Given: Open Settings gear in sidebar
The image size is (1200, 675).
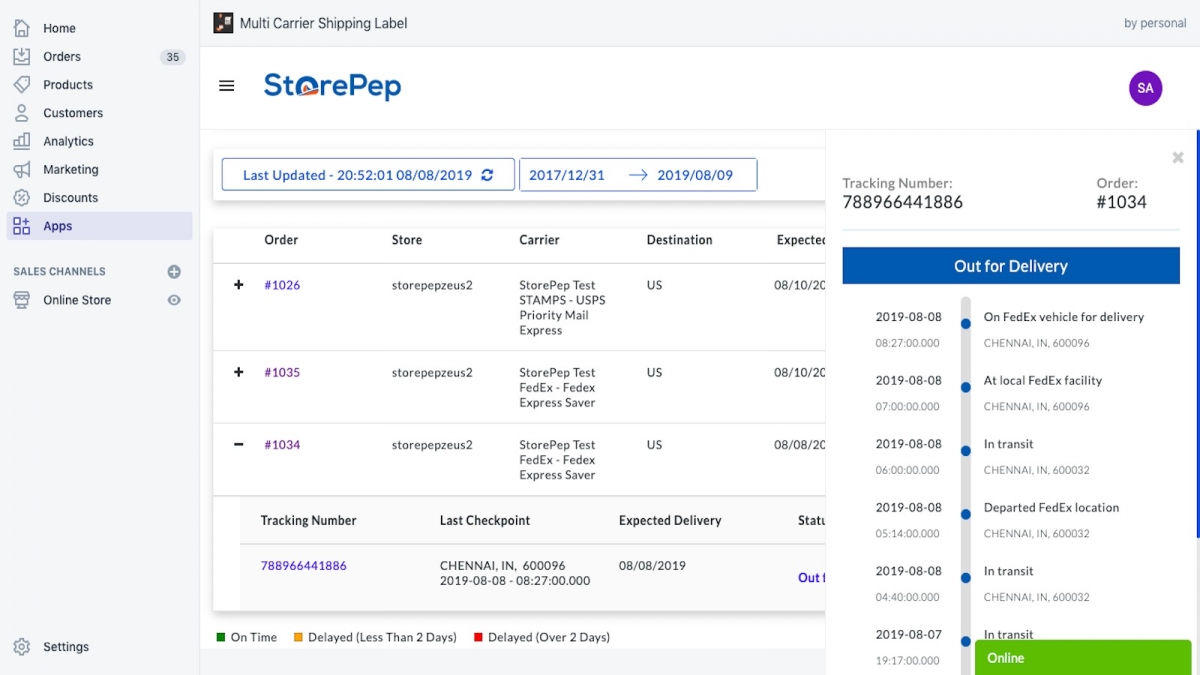Looking at the screenshot, I should point(22,647).
